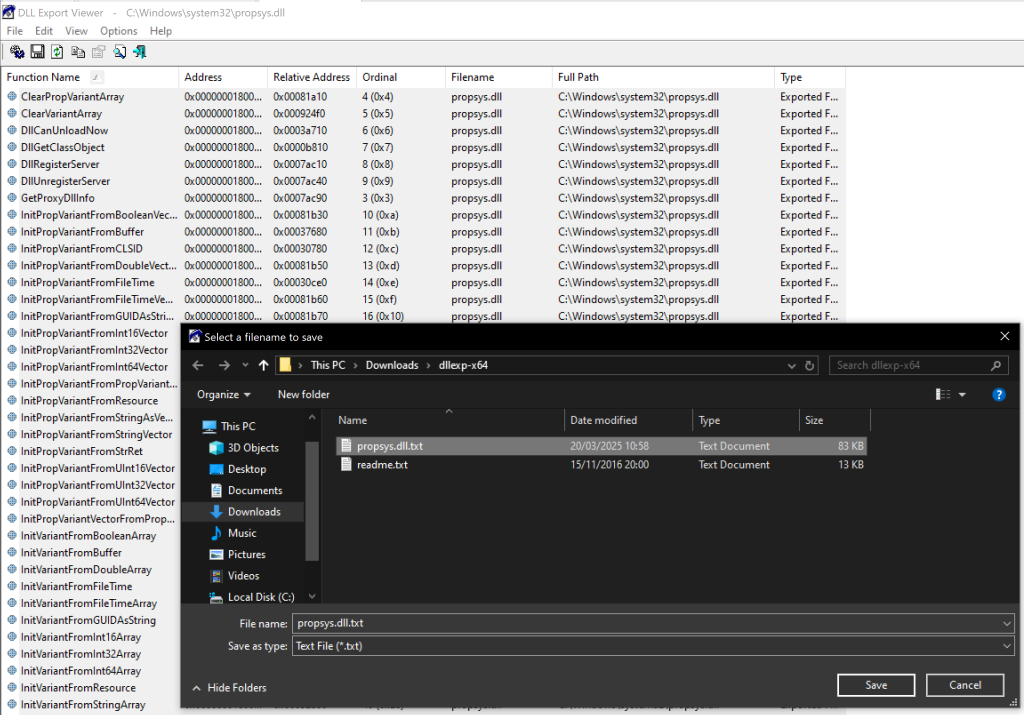Open Advanced Options toolbar icon
Screen dimensions: 1024x715
17,52
